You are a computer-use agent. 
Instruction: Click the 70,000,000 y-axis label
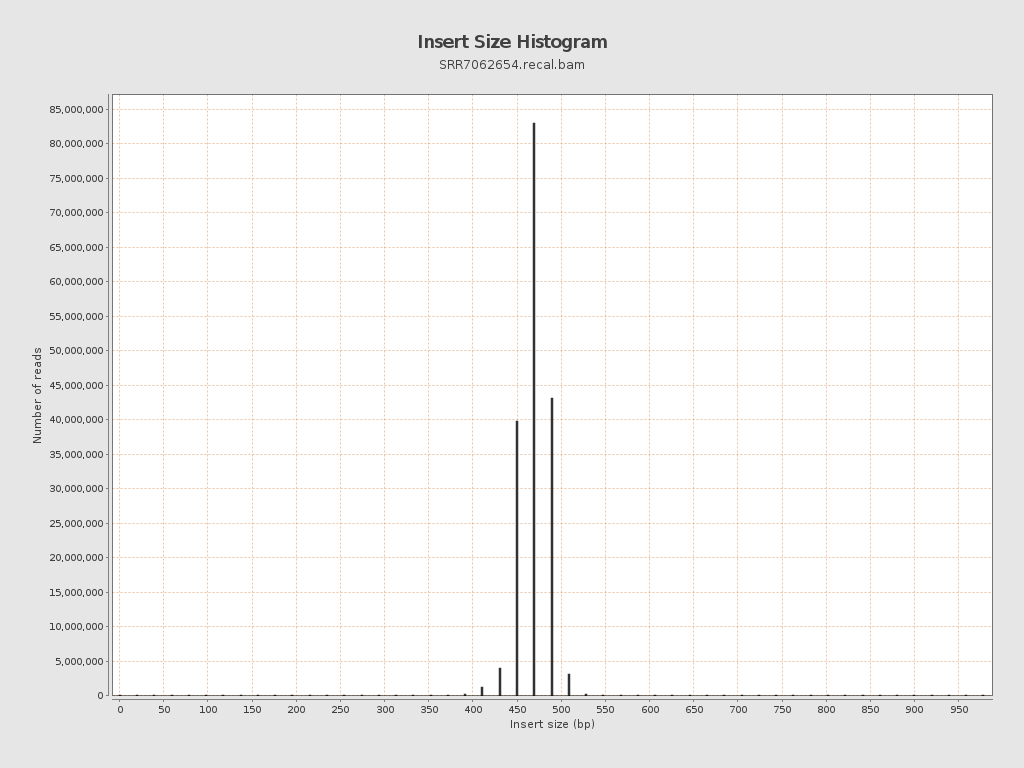76,212
